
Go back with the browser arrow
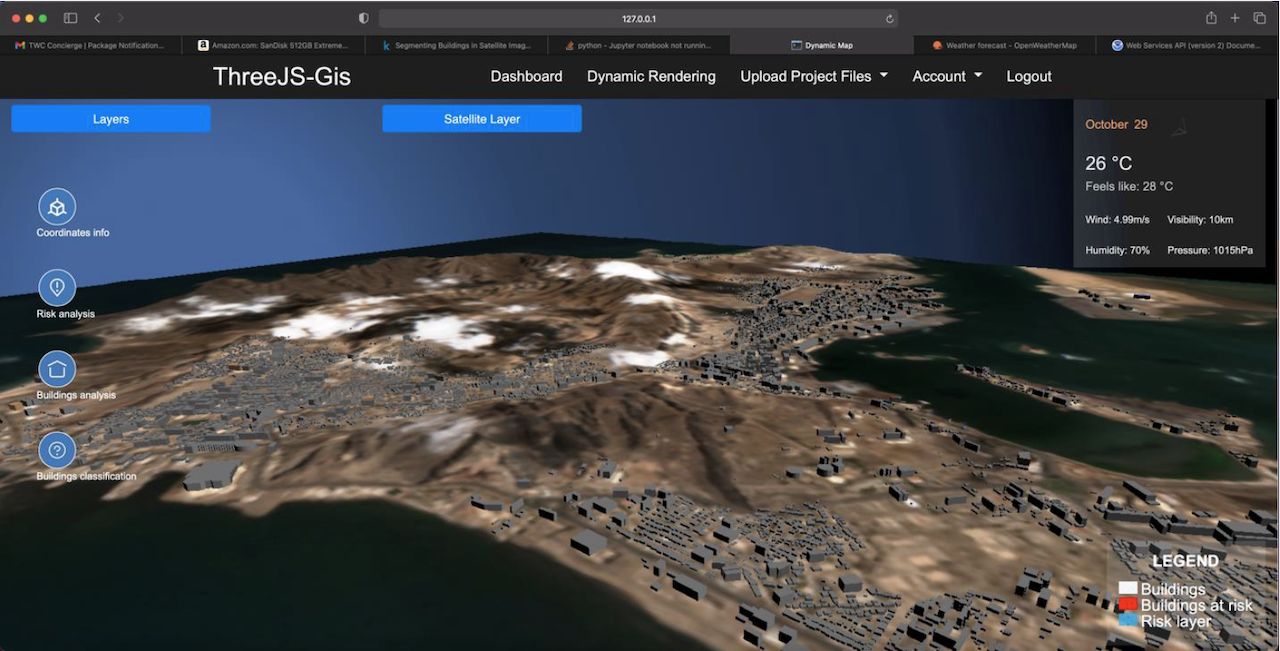tap(97, 18)
